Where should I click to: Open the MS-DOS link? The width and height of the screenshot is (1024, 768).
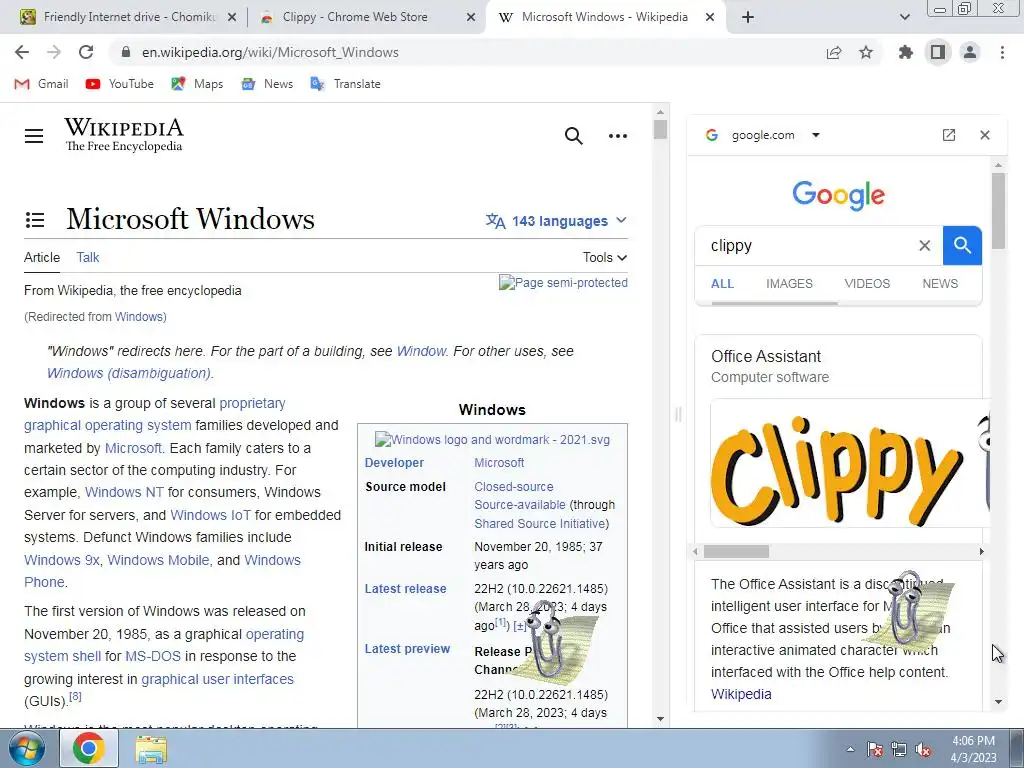point(153,656)
